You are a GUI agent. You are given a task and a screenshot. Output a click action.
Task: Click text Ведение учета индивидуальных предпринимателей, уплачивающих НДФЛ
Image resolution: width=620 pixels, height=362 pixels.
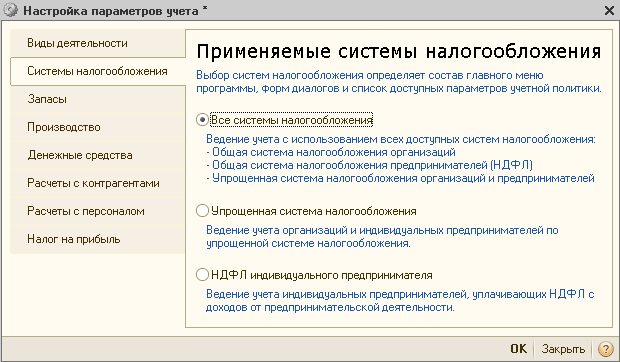point(400,301)
